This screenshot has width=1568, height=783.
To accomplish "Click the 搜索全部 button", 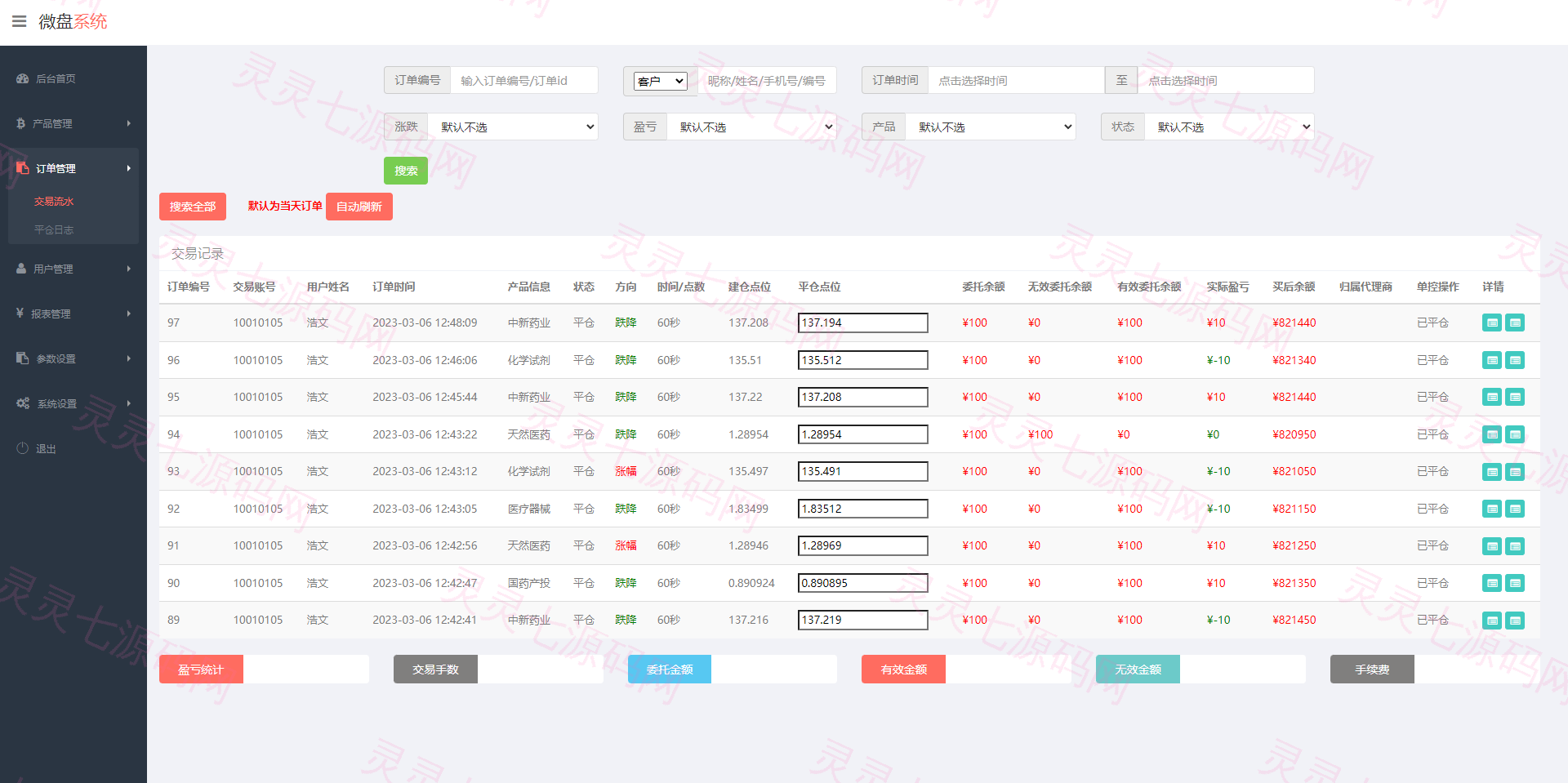I will tap(193, 207).
